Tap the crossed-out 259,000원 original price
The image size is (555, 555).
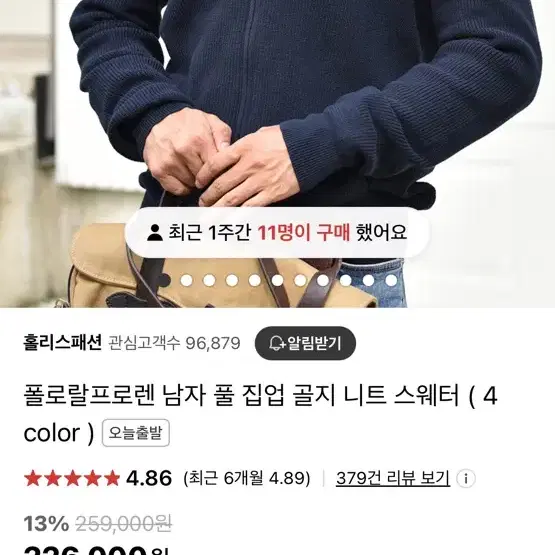[x=124, y=523]
